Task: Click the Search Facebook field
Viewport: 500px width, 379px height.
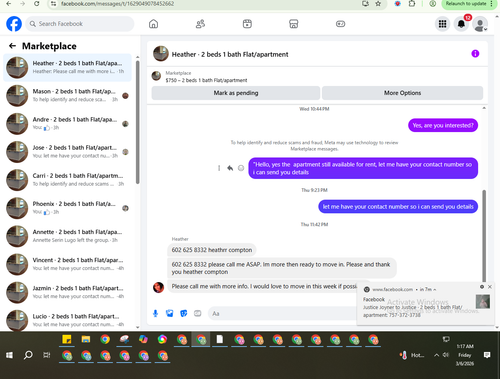Action: tap(80, 24)
